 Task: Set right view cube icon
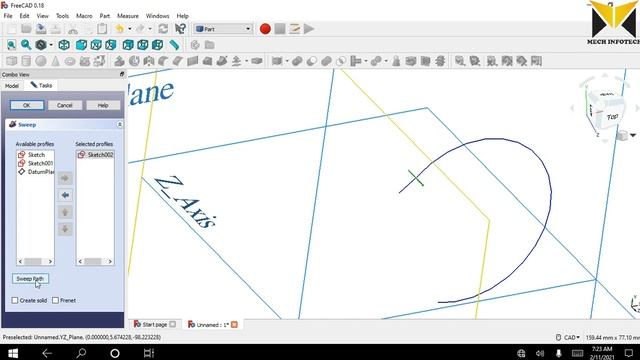point(111,45)
